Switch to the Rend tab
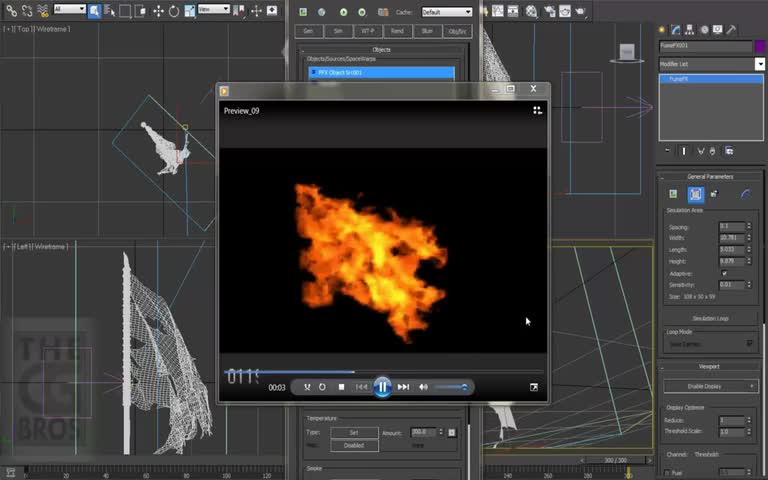Screen dimensions: 768x480 (397, 31)
